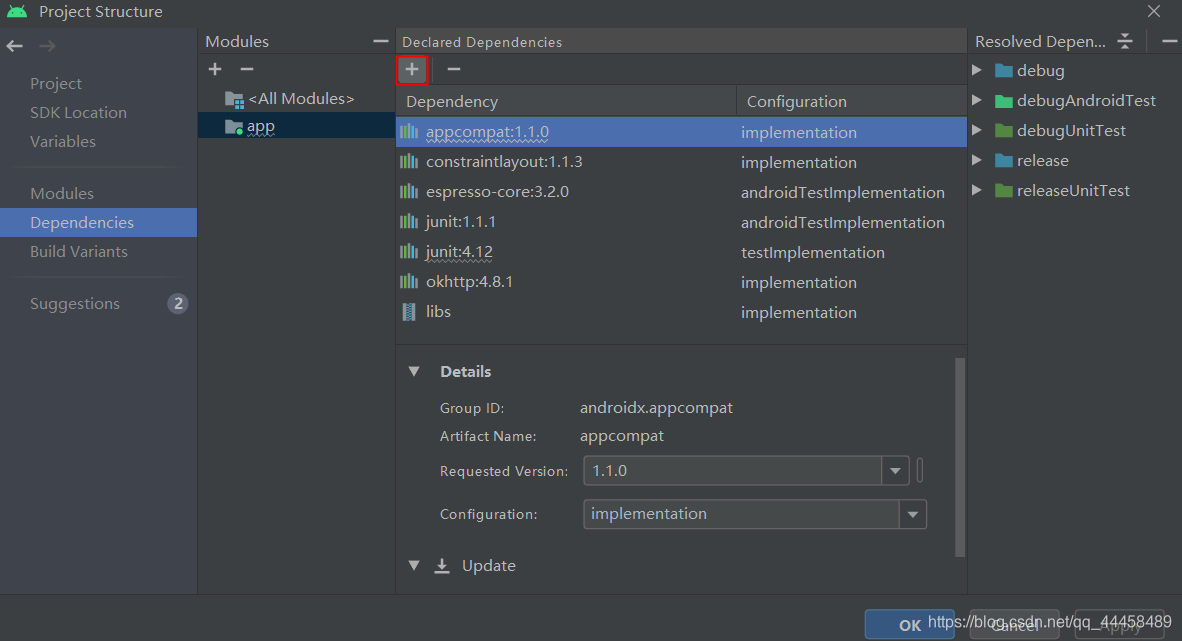
Task: Expand the debug resolved dependencies
Action: coord(977,70)
